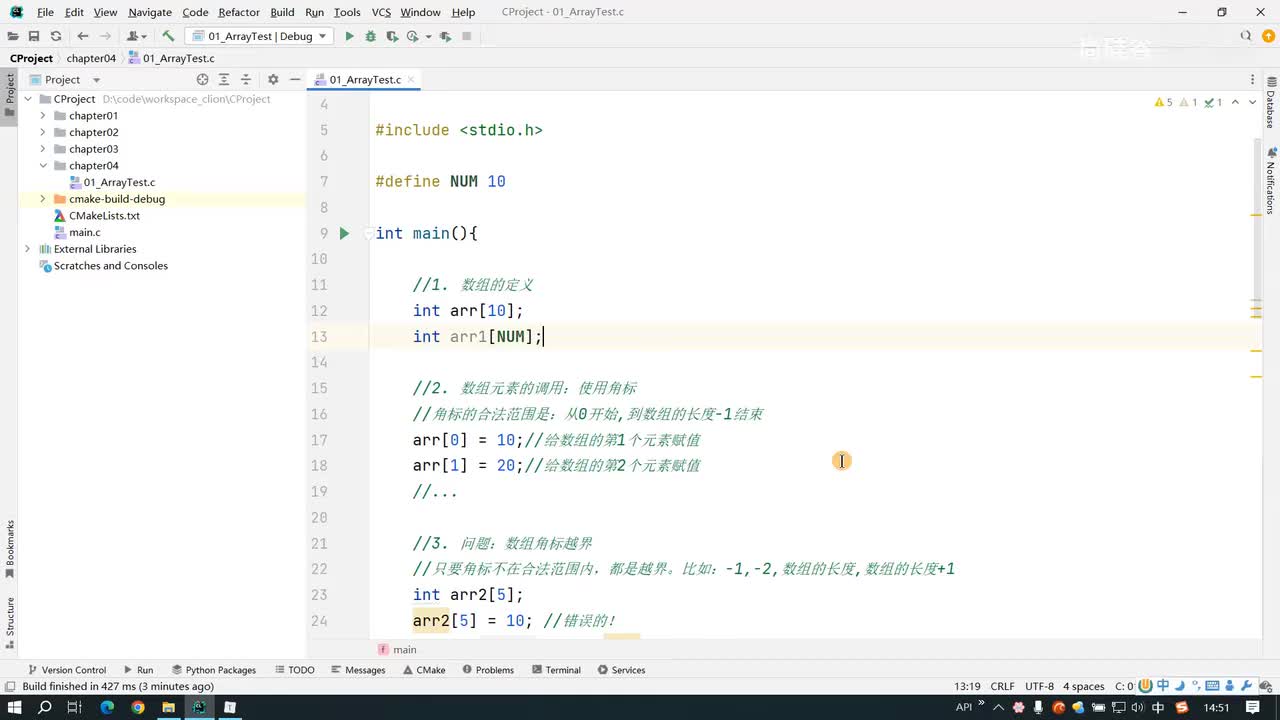
Task: Open the Build menu
Action: [x=282, y=12]
